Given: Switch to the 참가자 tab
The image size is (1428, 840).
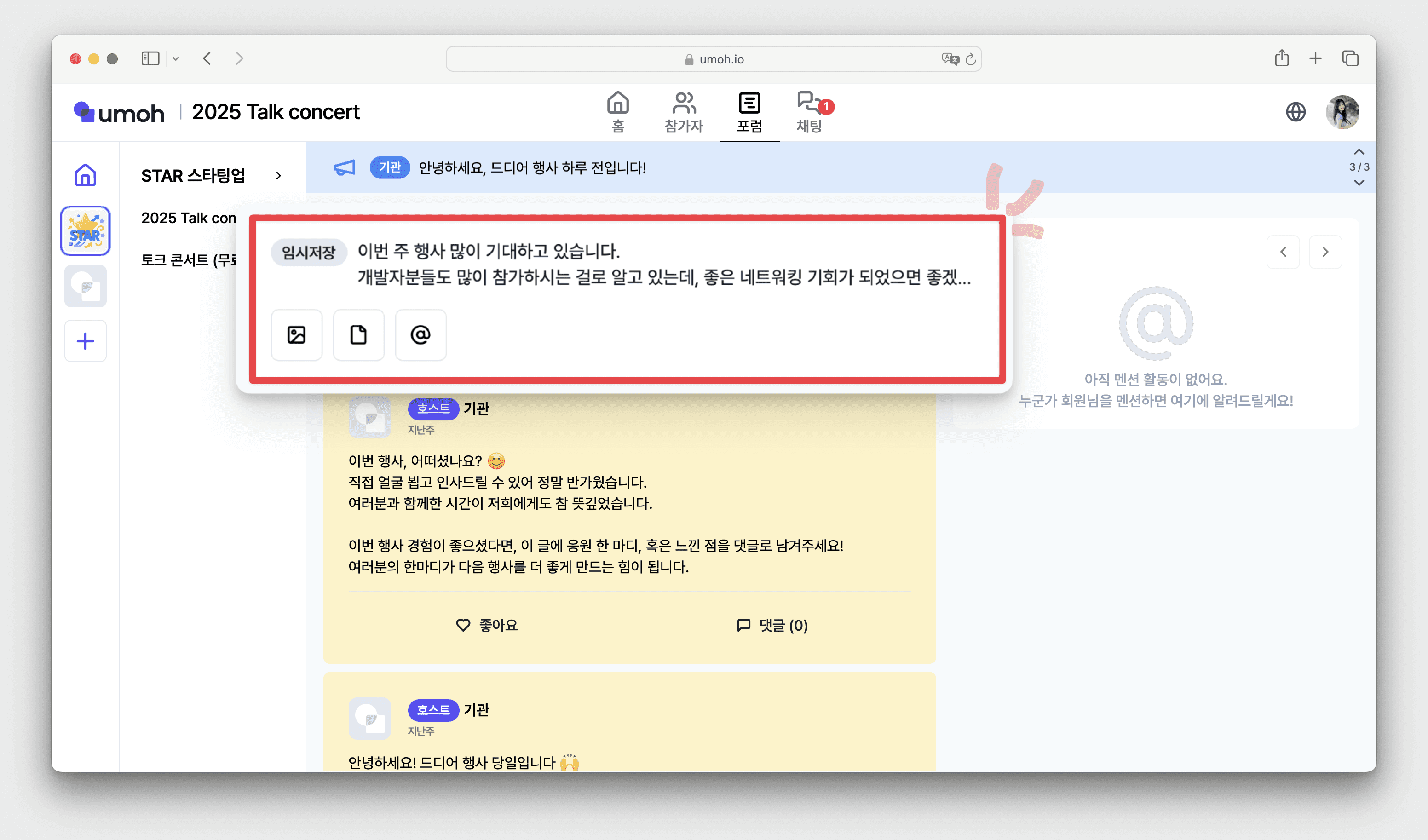Looking at the screenshot, I should click(x=683, y=112).
